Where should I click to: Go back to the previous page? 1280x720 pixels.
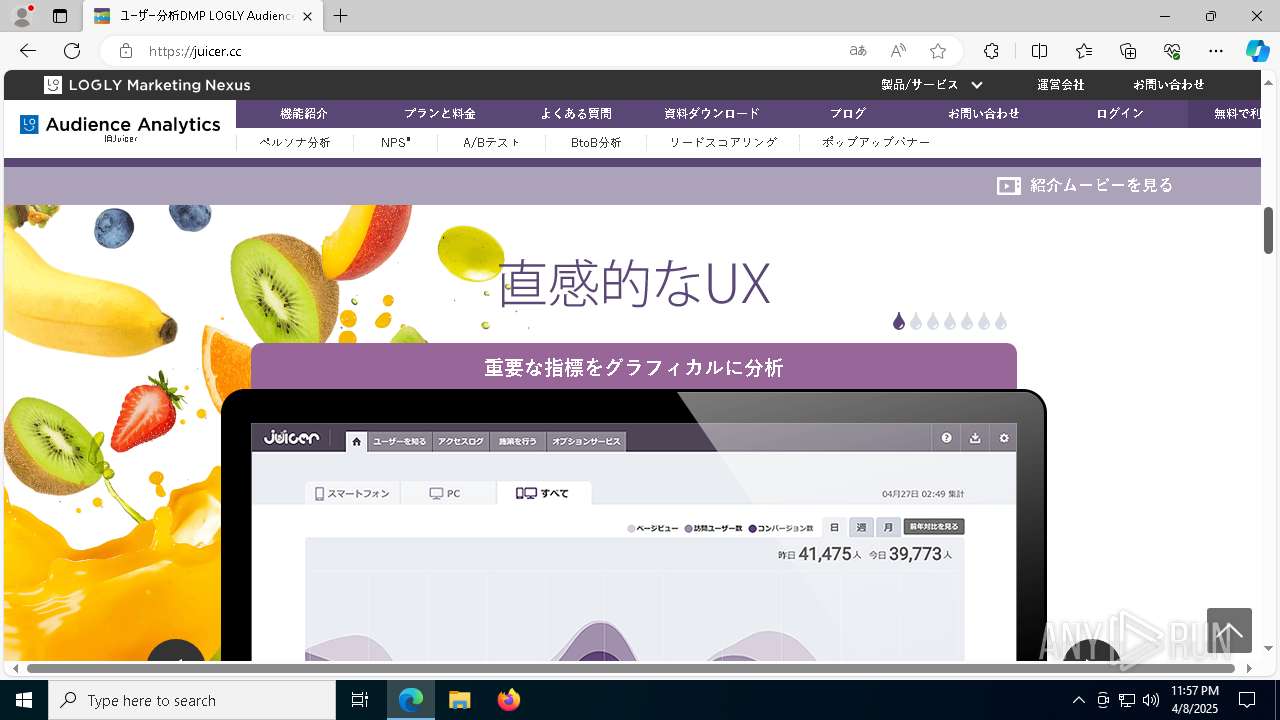coord(27,51)
